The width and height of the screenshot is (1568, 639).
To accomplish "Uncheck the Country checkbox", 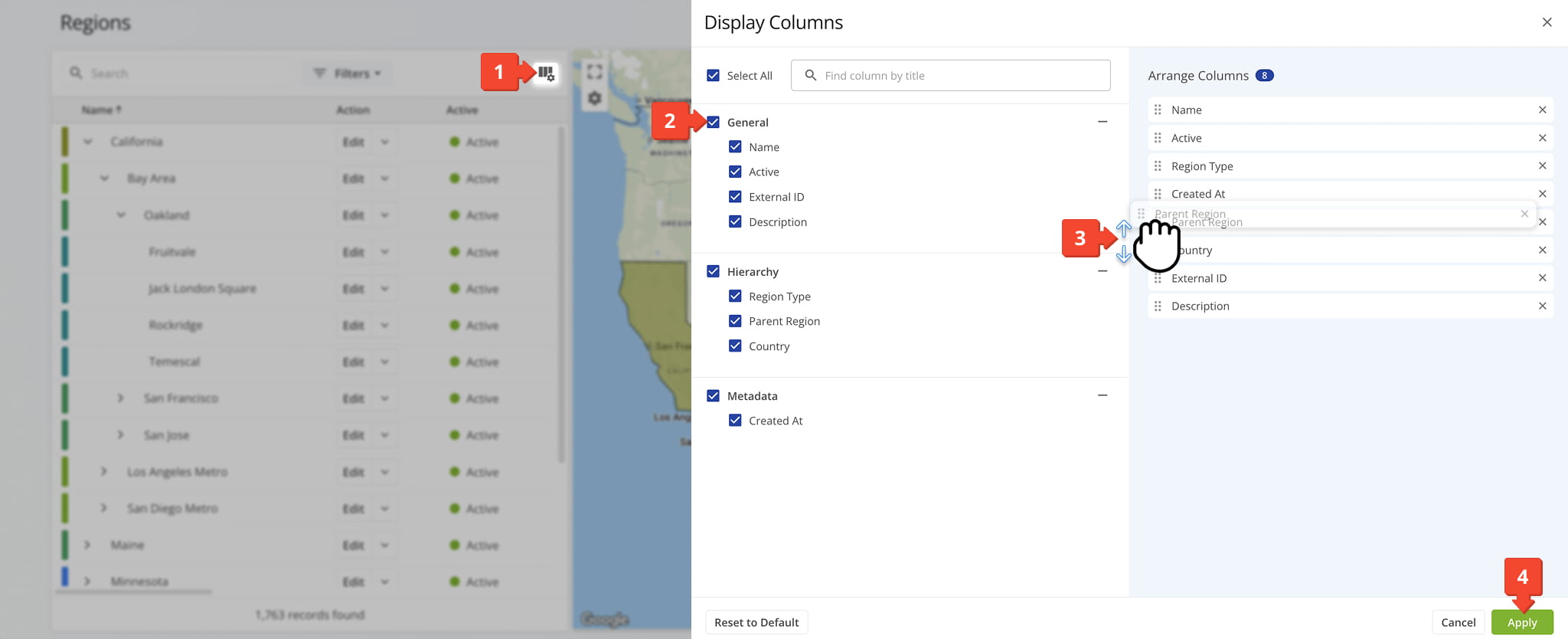I will 735,346.
